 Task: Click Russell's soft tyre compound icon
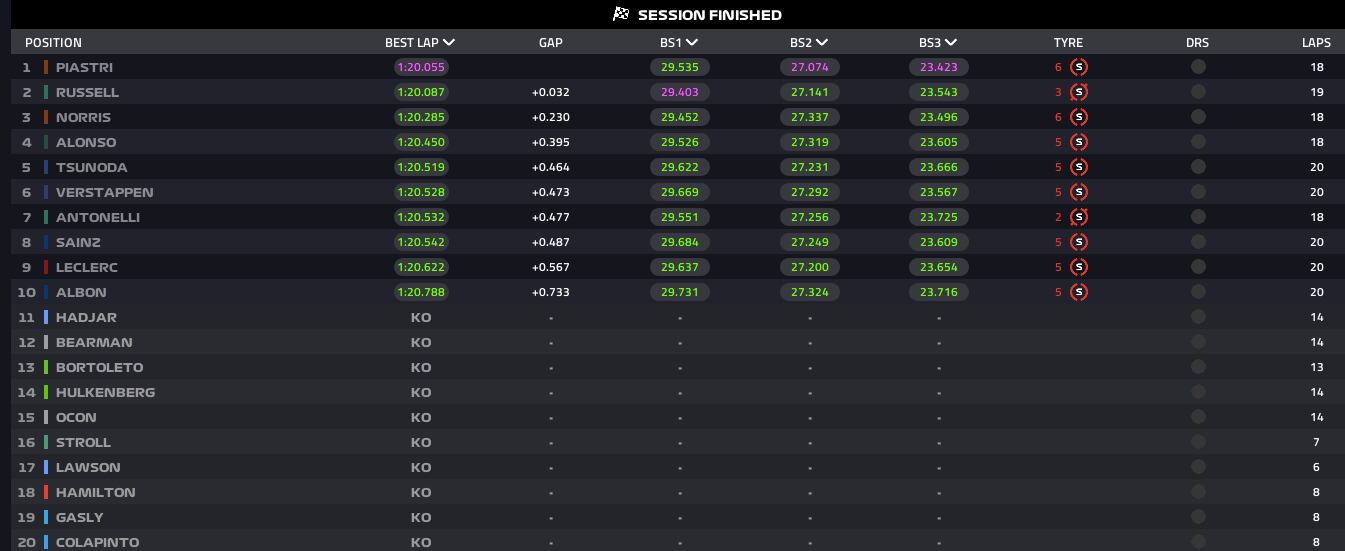(x=1078, y=92)
